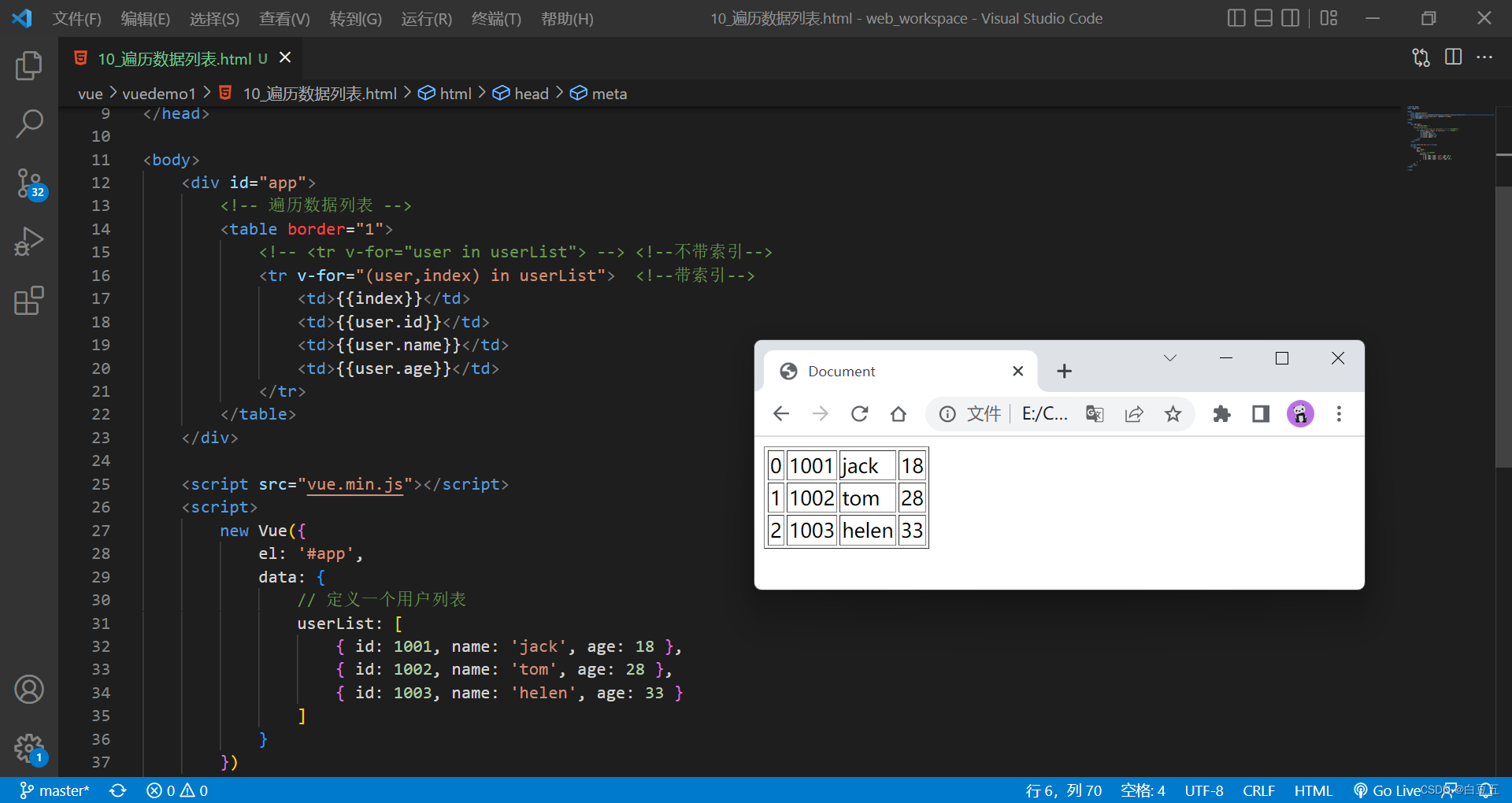
Task: Change language mode HTML in status bar
Action: pyautogui.click(x=1314, y=790)
